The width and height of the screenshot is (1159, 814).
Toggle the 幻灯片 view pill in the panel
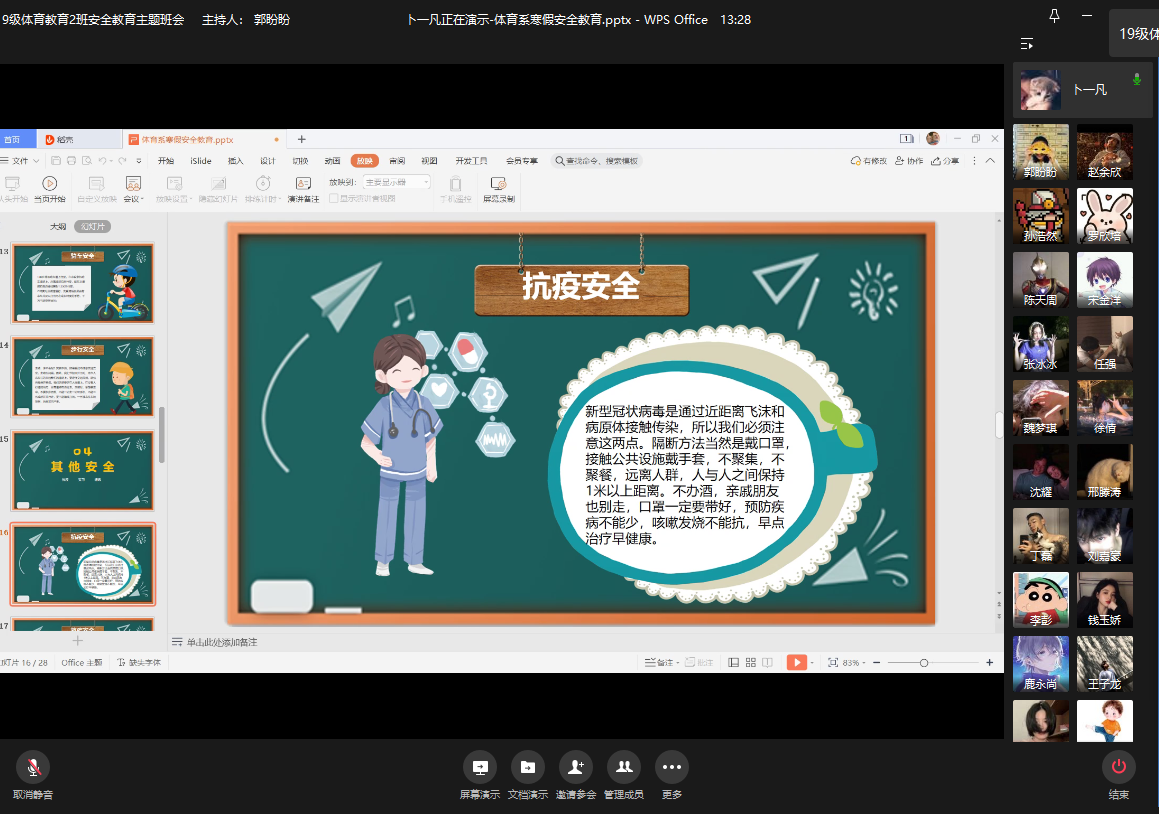pyautogui.click(x=92, y=227)
